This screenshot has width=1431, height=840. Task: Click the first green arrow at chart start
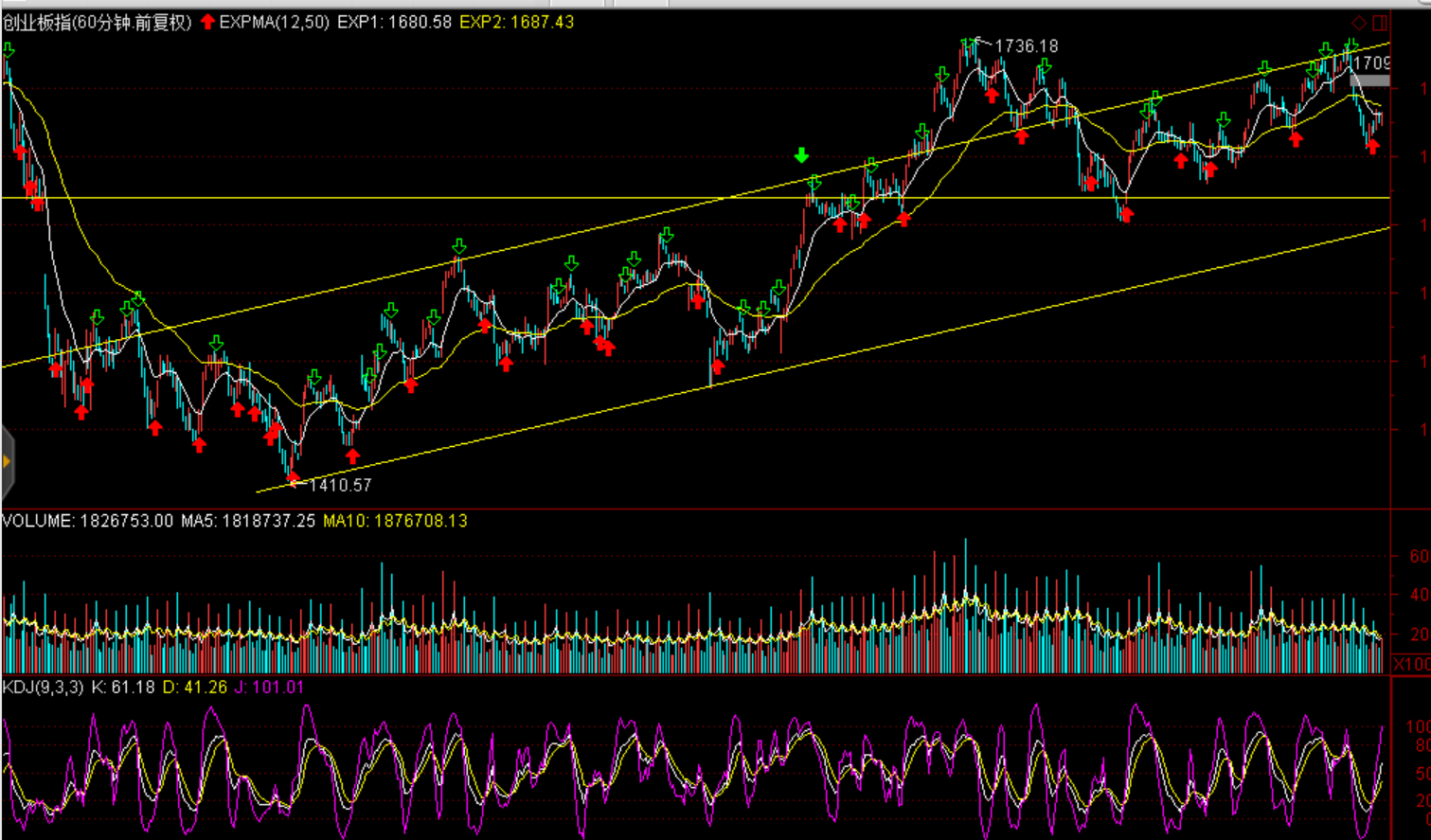(9, 50)
